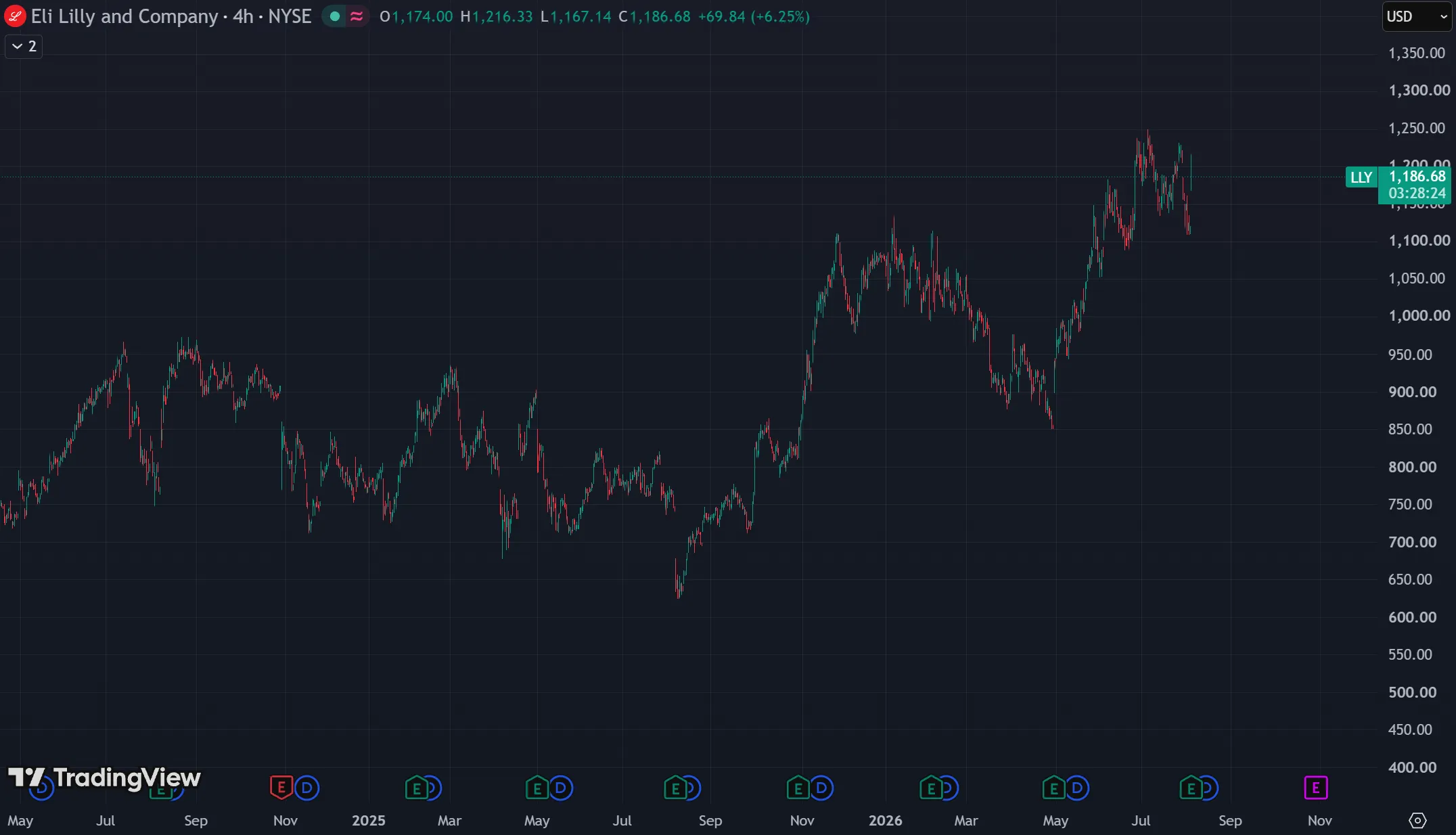The height and width of the screenshot is (835, 1456).
Task: Click the 1,300.00 price scale label
Action: coord(1419,90)
